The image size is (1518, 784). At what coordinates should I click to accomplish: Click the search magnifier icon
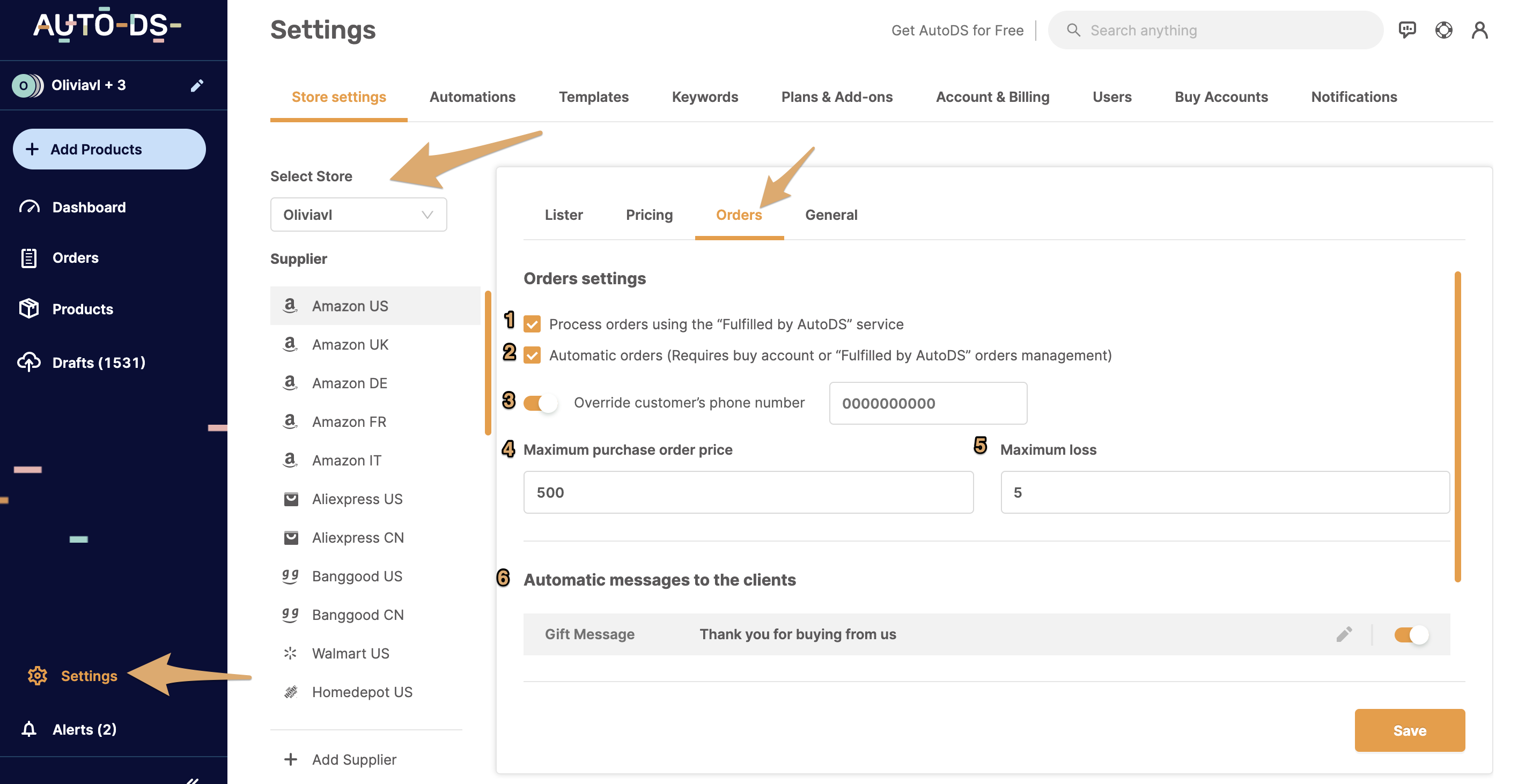click(1073, 30)
